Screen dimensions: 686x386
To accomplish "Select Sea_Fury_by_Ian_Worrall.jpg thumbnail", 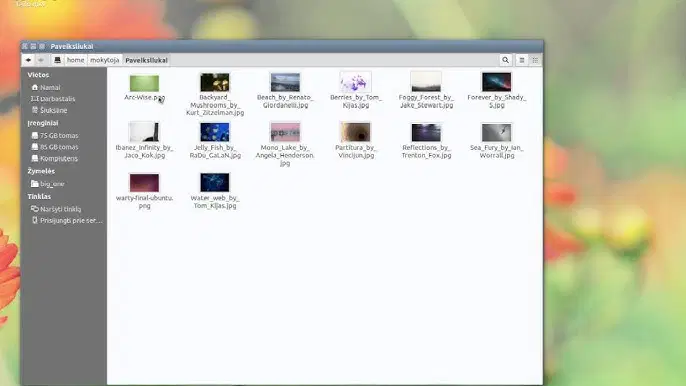I will 497,133.
